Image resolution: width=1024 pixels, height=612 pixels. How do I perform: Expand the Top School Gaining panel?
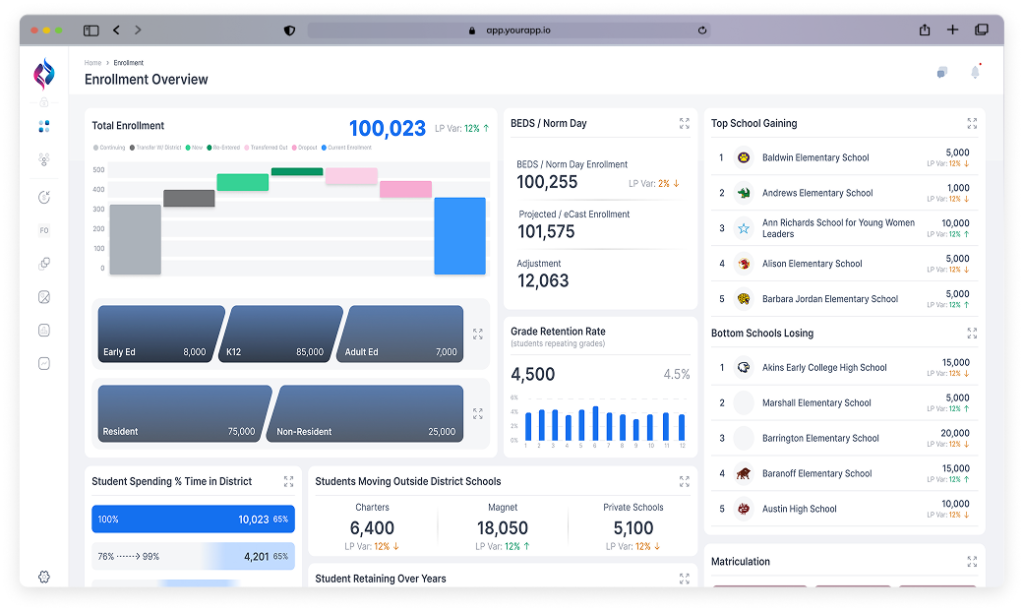pyautogui.click(x=971, y=124)
